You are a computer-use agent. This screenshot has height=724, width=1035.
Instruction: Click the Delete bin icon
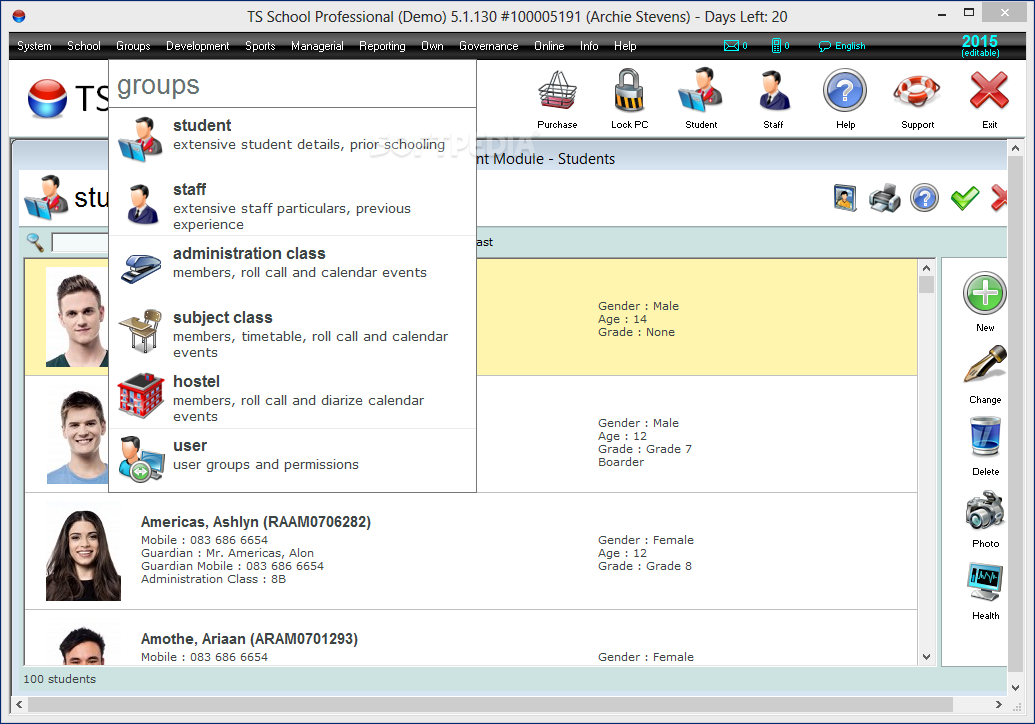[x=985, y=436]
